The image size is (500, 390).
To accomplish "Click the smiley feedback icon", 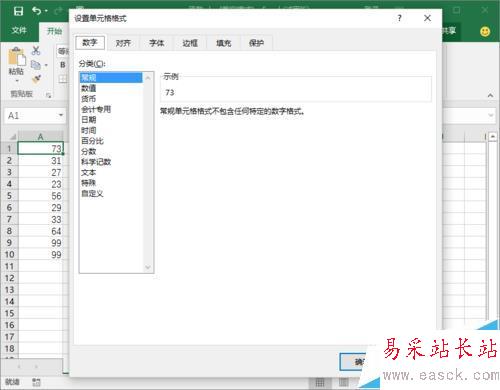I will coord(485,31).
